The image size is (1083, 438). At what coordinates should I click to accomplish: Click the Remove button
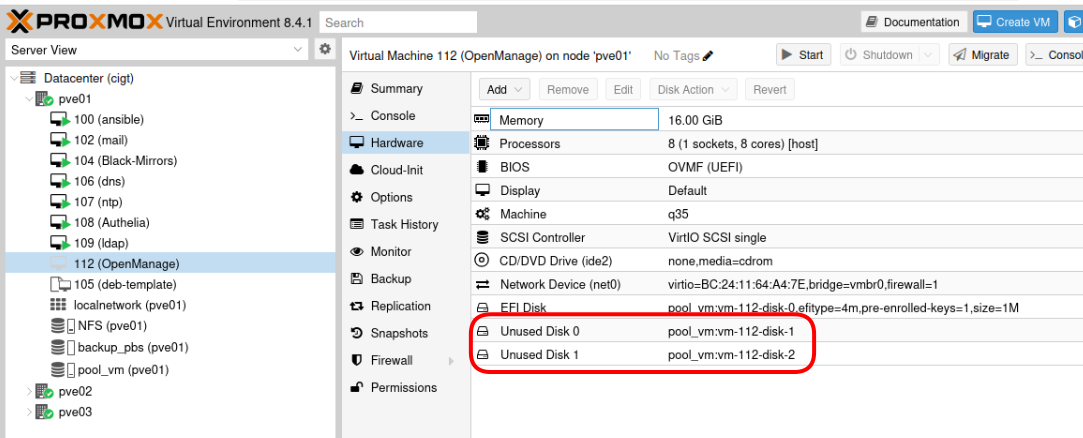[568, 89]
